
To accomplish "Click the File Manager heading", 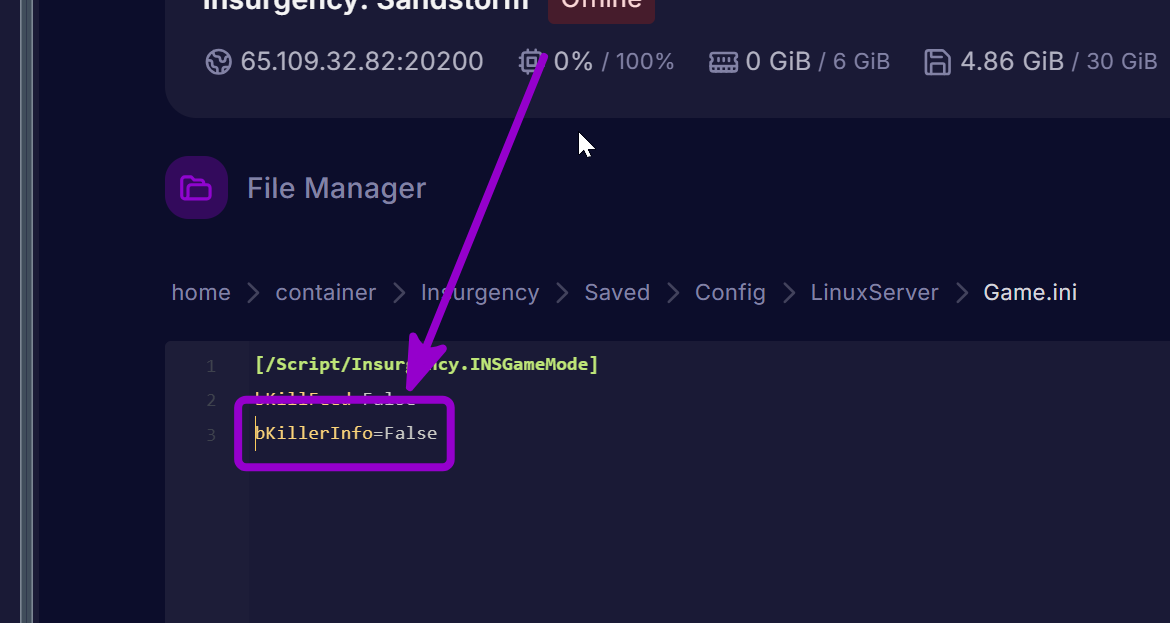I will pos(337,188).
